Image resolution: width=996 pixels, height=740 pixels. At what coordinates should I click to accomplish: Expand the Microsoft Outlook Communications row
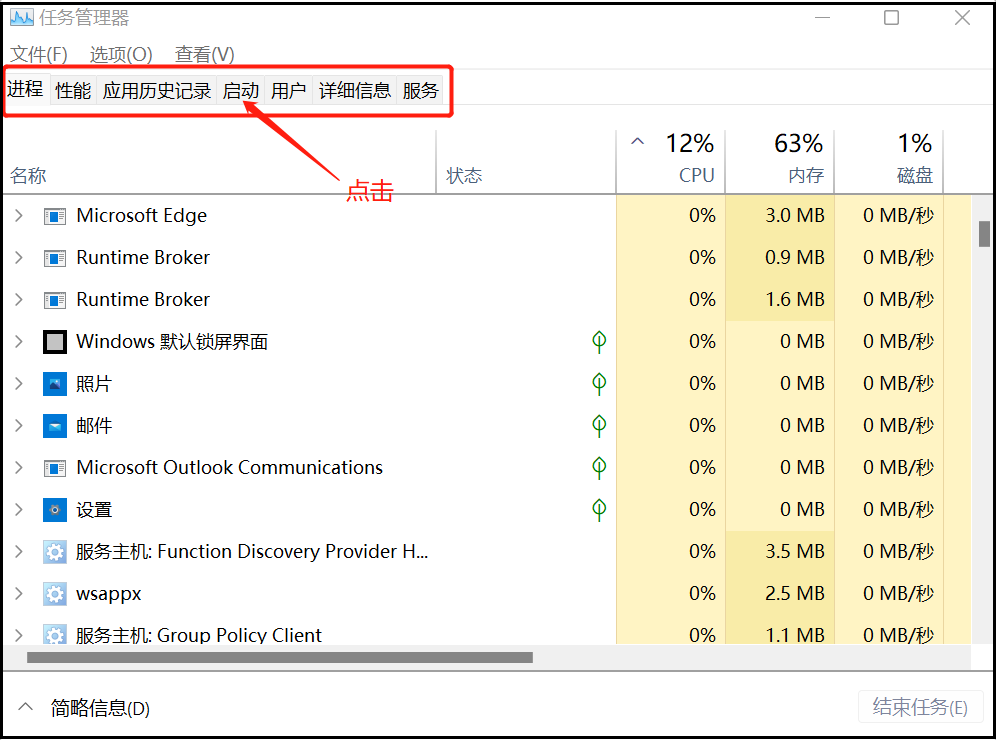(19, 468)
